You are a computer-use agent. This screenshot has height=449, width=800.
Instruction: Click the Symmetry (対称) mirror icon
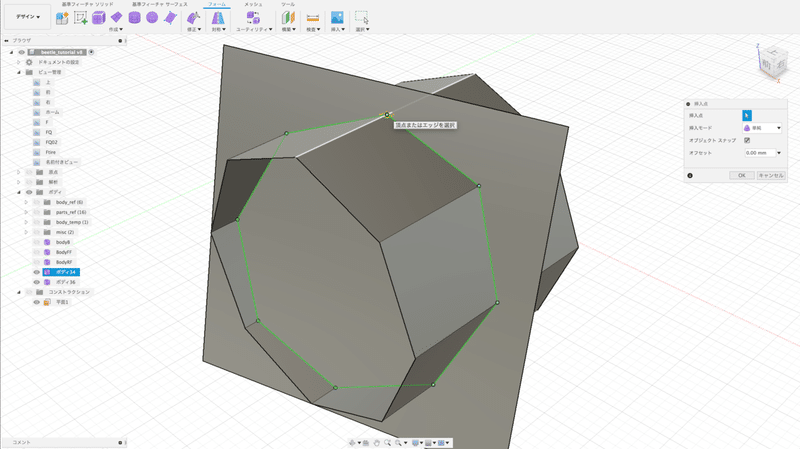pyautogui.click(x=218, y=18)
